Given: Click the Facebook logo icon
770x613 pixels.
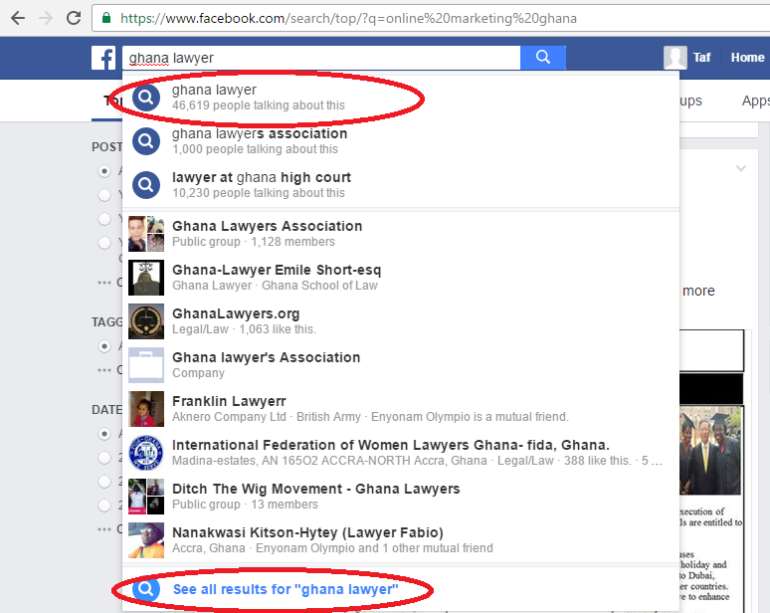Looking at the screenshot, I should coord(104,58).
